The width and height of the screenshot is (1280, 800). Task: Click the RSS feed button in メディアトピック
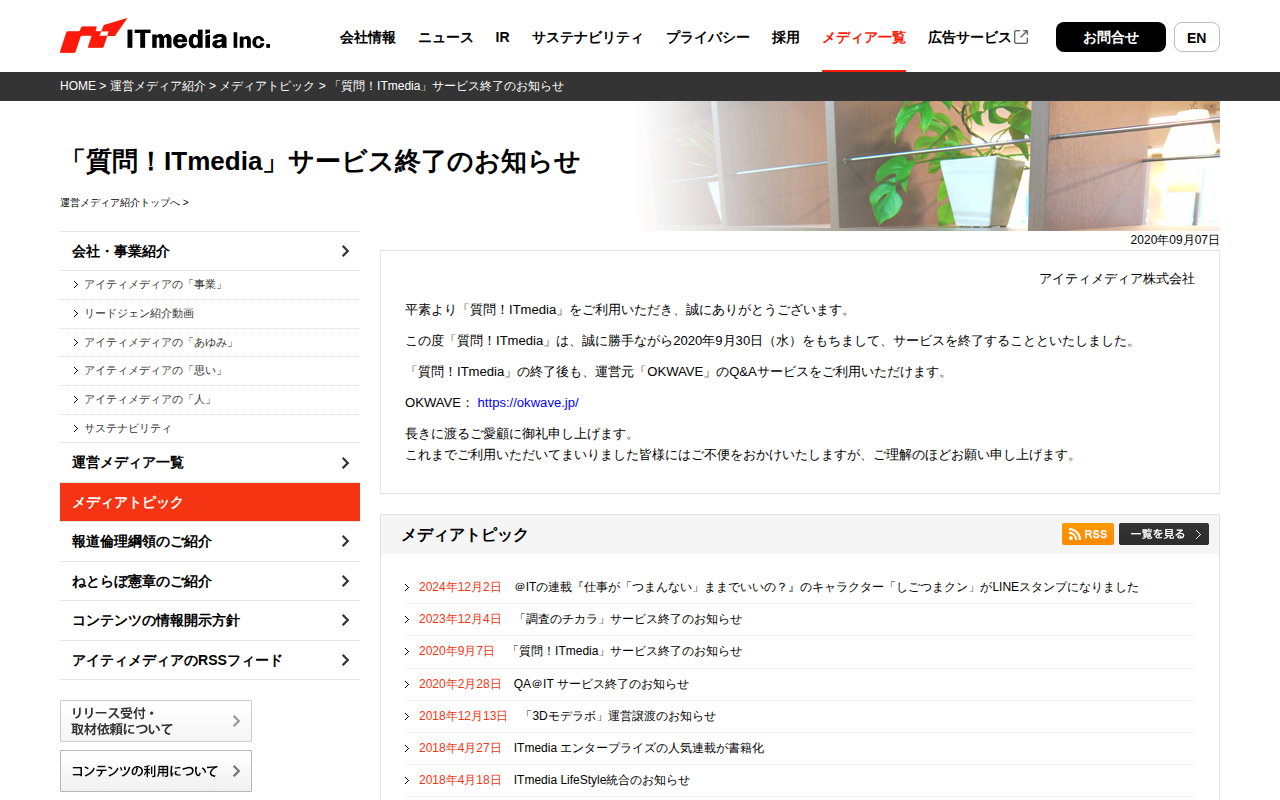(x=1088, y=534)
